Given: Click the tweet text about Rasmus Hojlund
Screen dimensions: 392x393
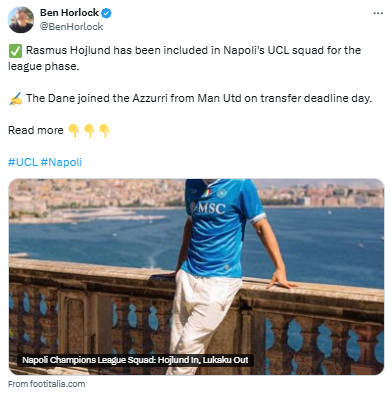Looking at the screenshot, I should pyautogui.click(x=185, y=58).
